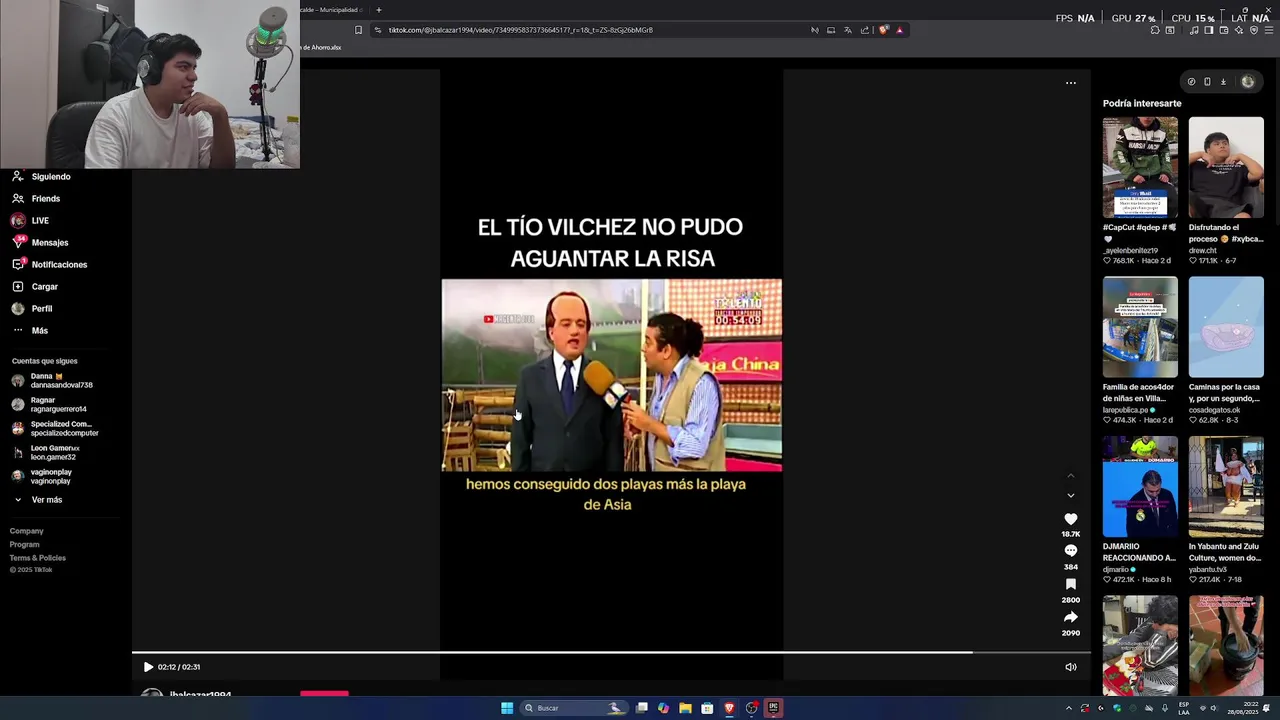The image size is (1280, 720).
Task: Click the browser address bar URL
Action: 520,30
